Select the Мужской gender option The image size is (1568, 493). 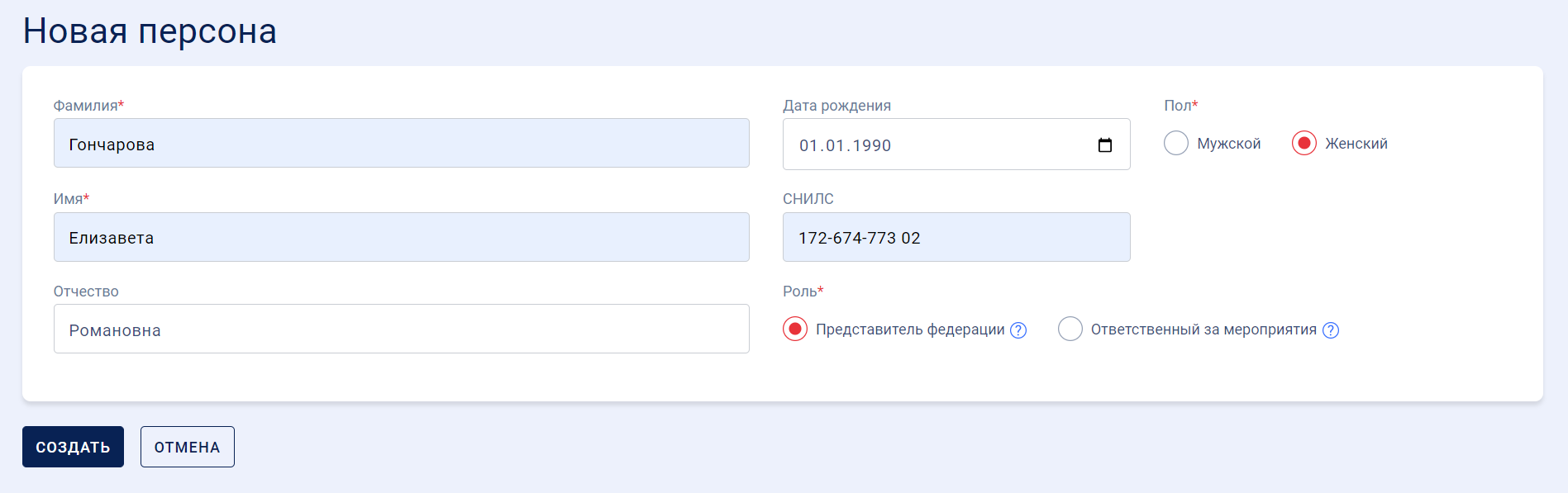coord(1176,143)
